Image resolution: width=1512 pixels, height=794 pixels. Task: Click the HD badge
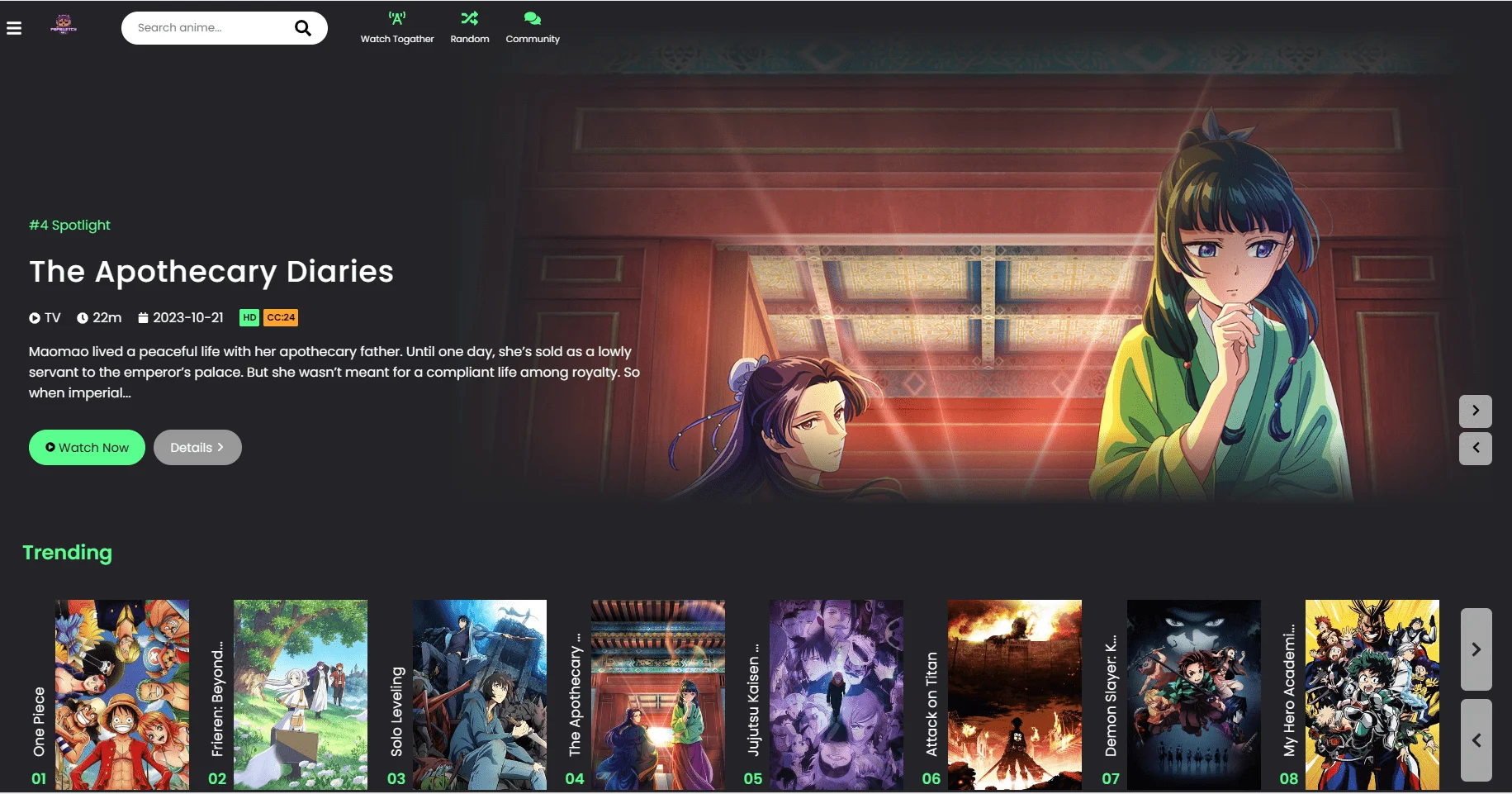pos(249,317)
